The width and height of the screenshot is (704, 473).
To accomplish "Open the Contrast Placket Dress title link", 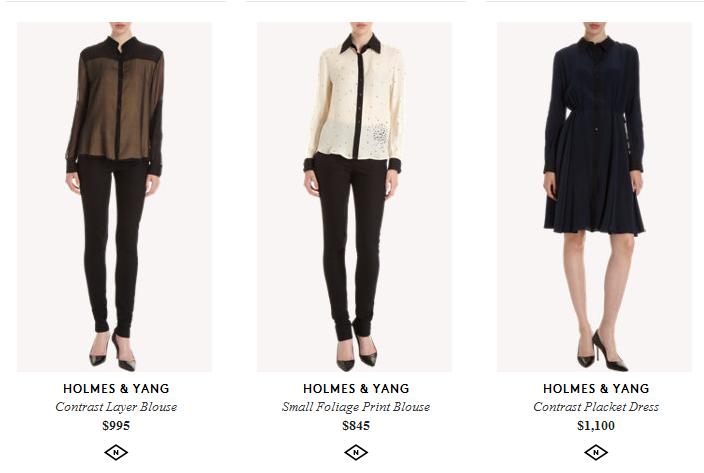I will [596, 407].
